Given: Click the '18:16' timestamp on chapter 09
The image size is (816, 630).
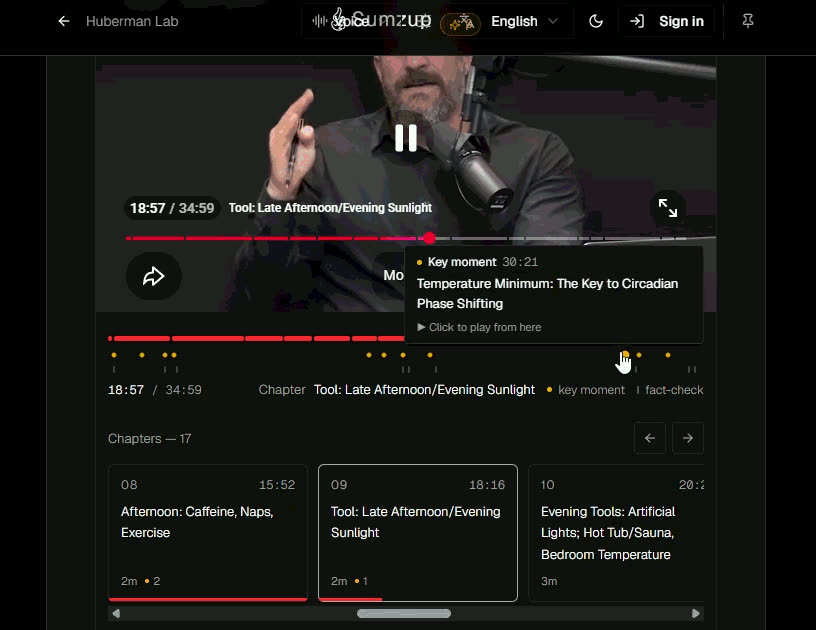Looking at the screenshot, I should click(487, 485).
